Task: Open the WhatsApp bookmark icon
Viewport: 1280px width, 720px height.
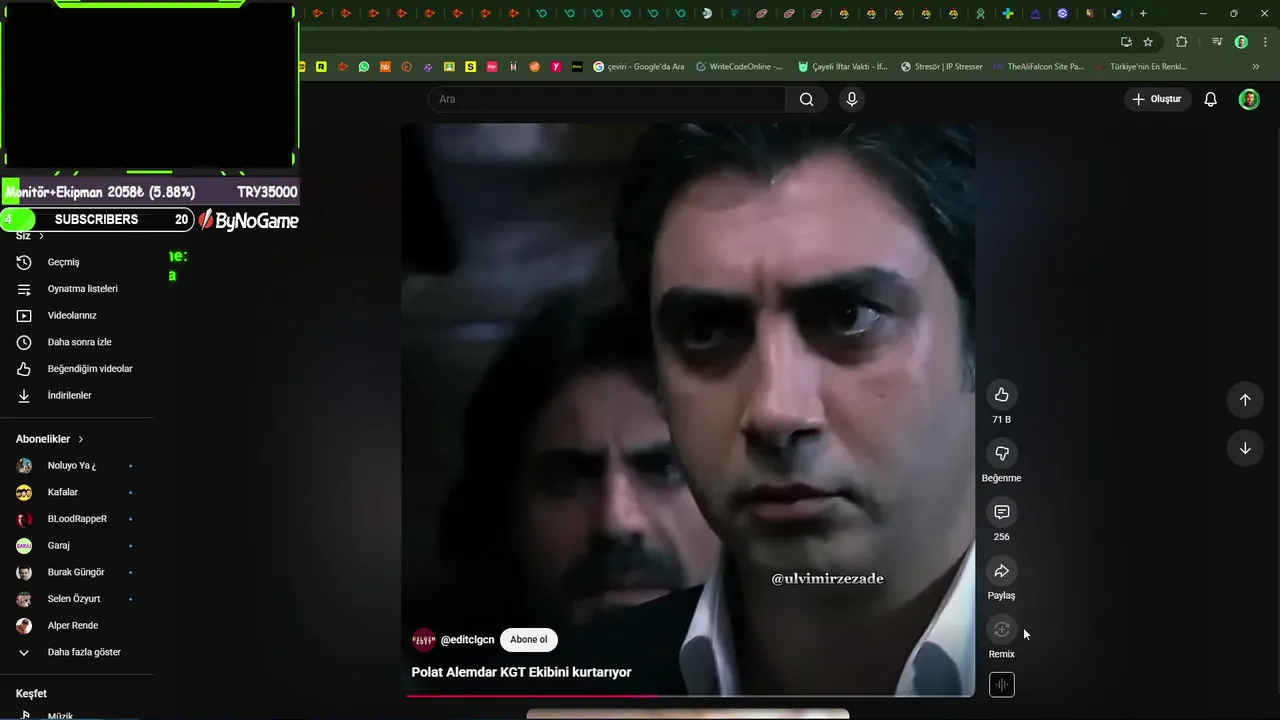Action: (x=364, y=67)
